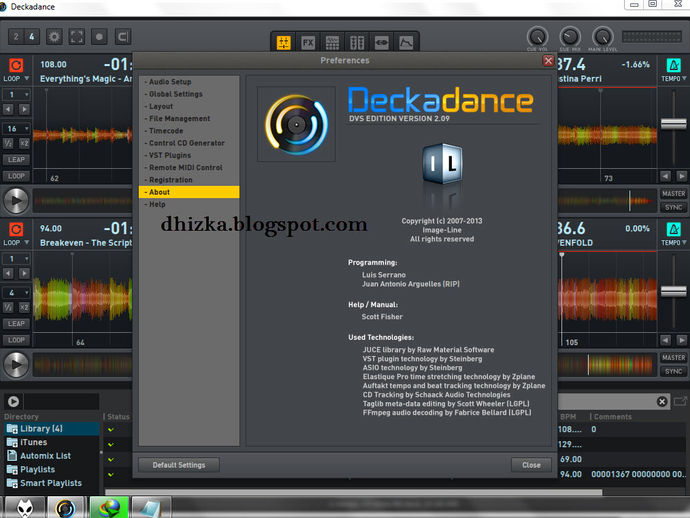The image size is (690, 518).
Task: Click the Close button in Preferences
Action: point(531,465)
